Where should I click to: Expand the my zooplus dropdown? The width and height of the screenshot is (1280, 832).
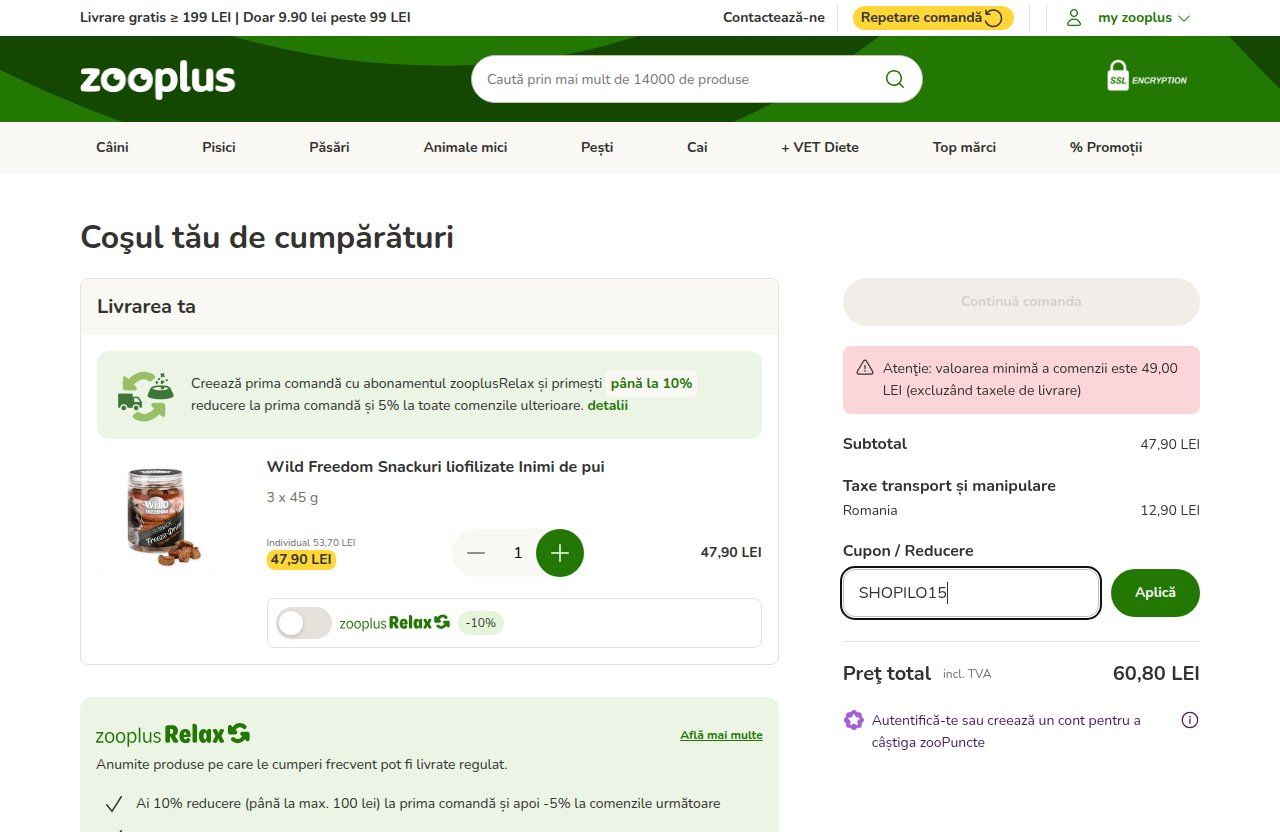1144,17
